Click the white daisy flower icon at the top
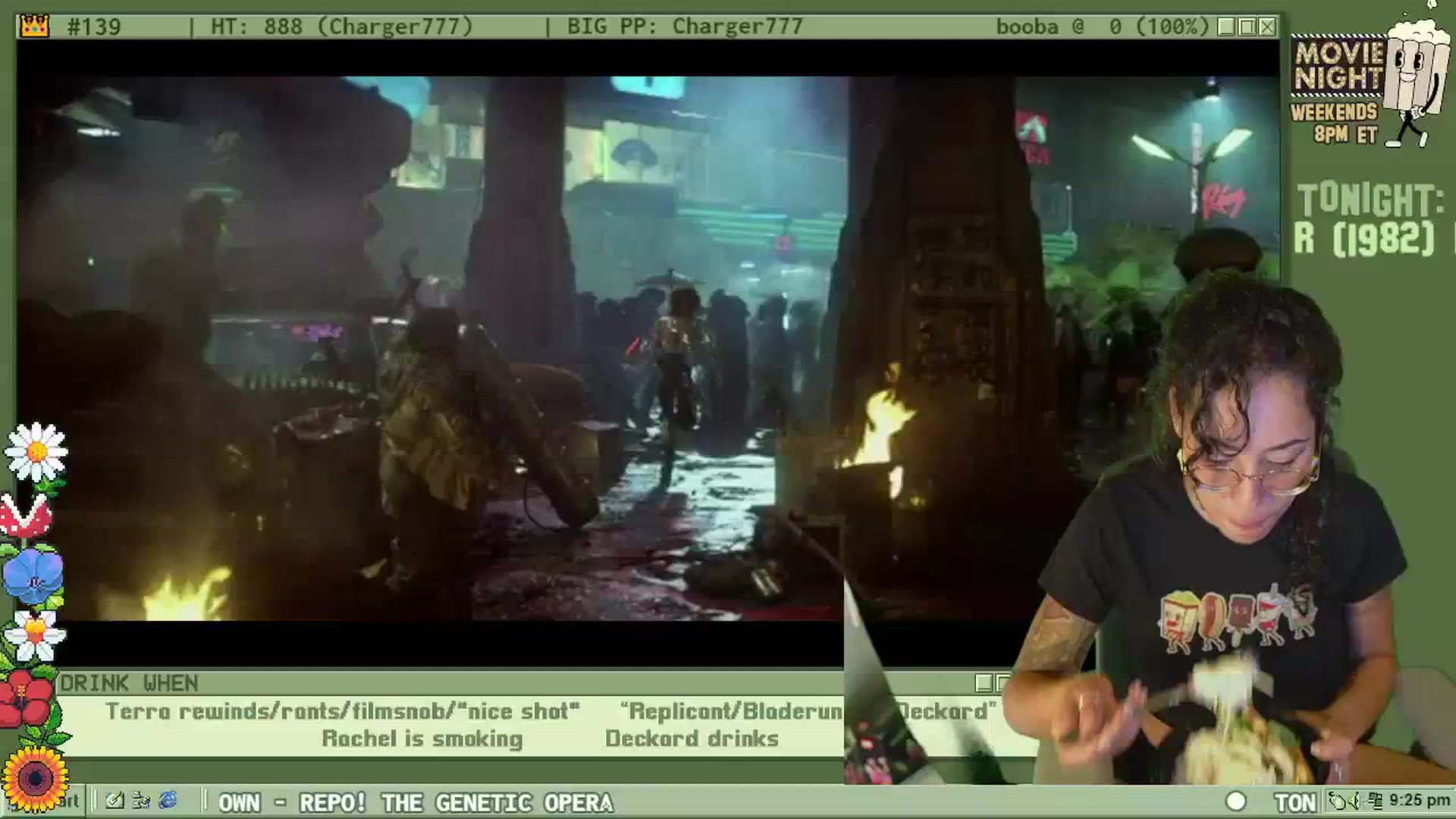1456x819 pixels. pos(36,453)
